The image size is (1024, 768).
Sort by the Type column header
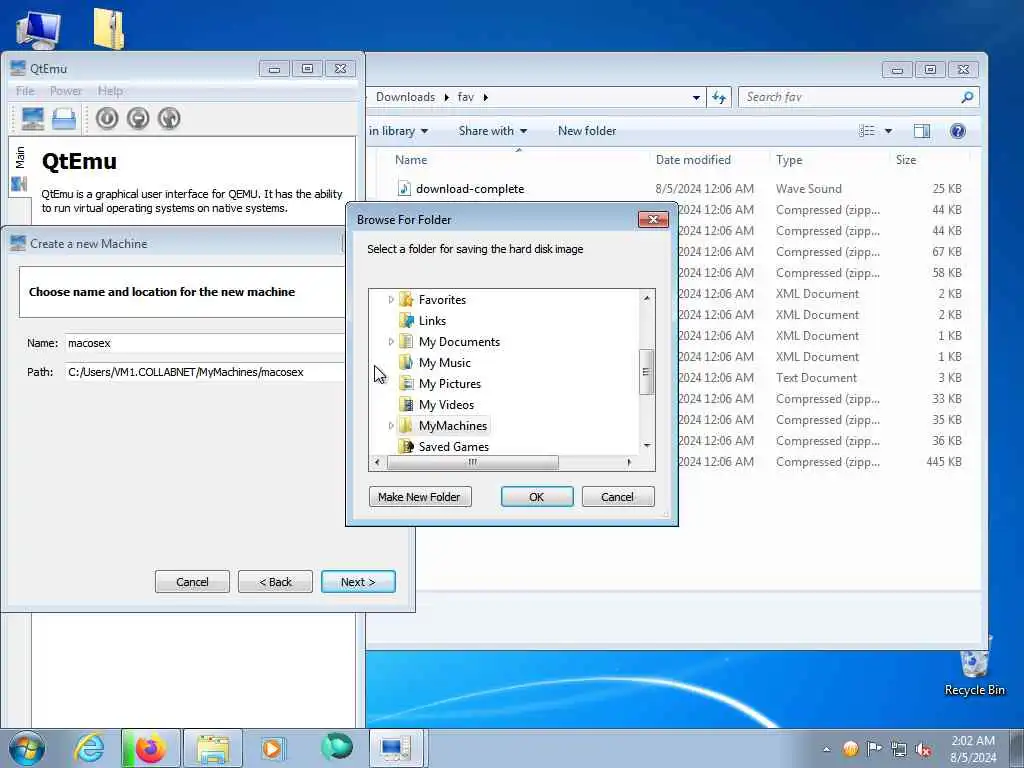click(789, 160)
